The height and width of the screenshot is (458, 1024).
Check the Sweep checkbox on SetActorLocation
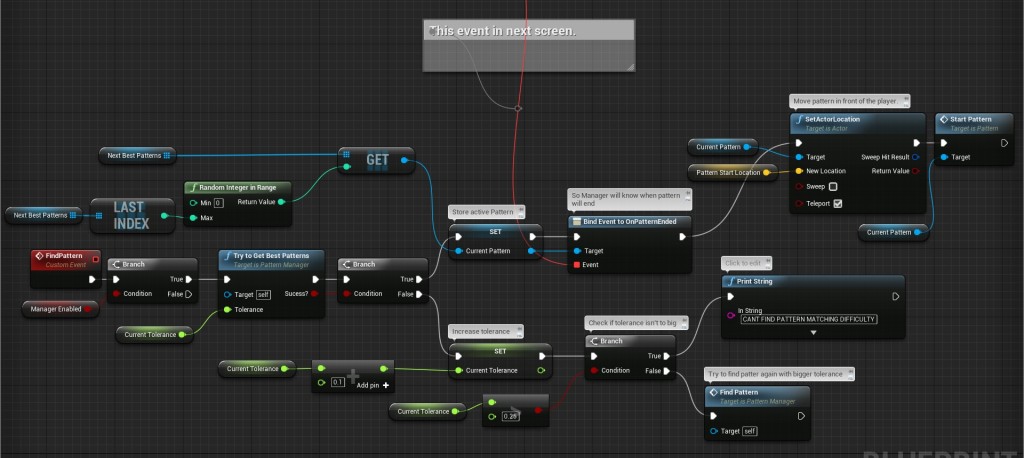click(833, 187)
